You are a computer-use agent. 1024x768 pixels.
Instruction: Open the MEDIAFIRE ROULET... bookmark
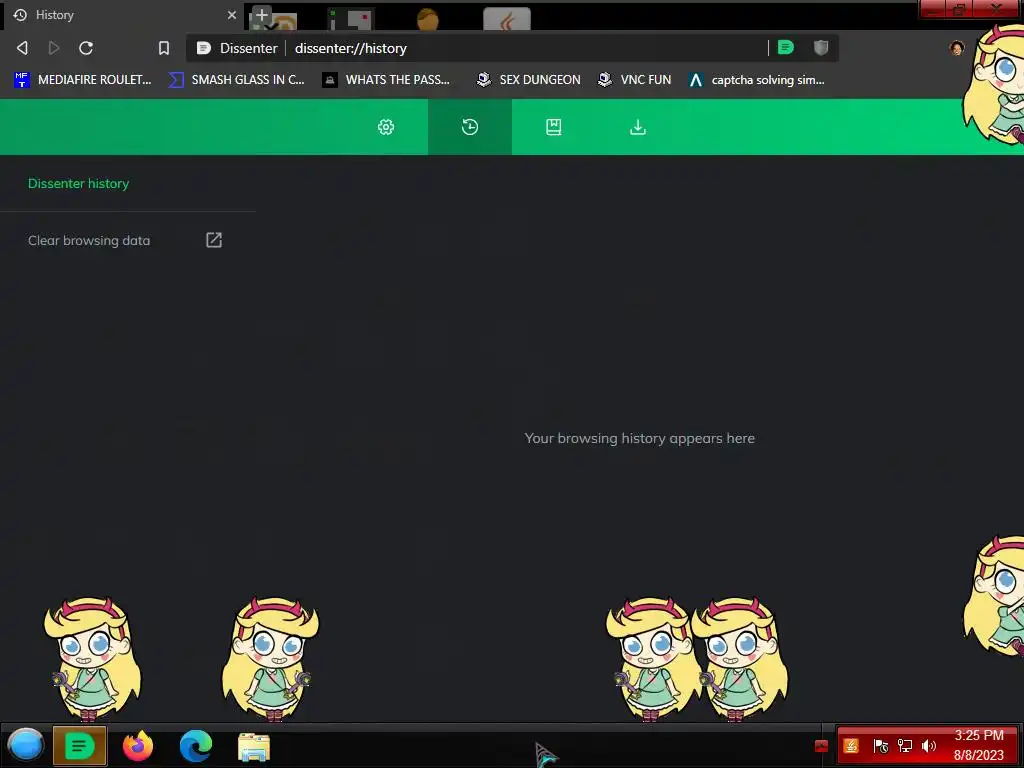pyautogui.click(x=82, y=80)
